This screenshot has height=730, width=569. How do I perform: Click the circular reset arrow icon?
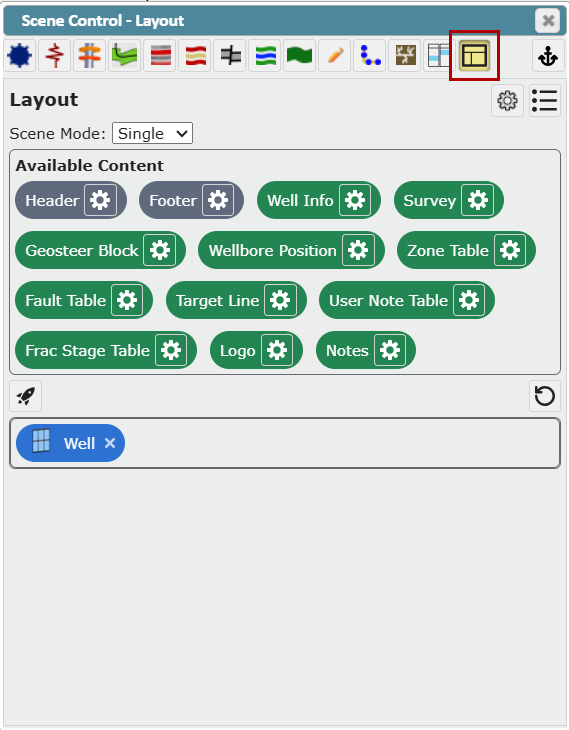(544, 396)
